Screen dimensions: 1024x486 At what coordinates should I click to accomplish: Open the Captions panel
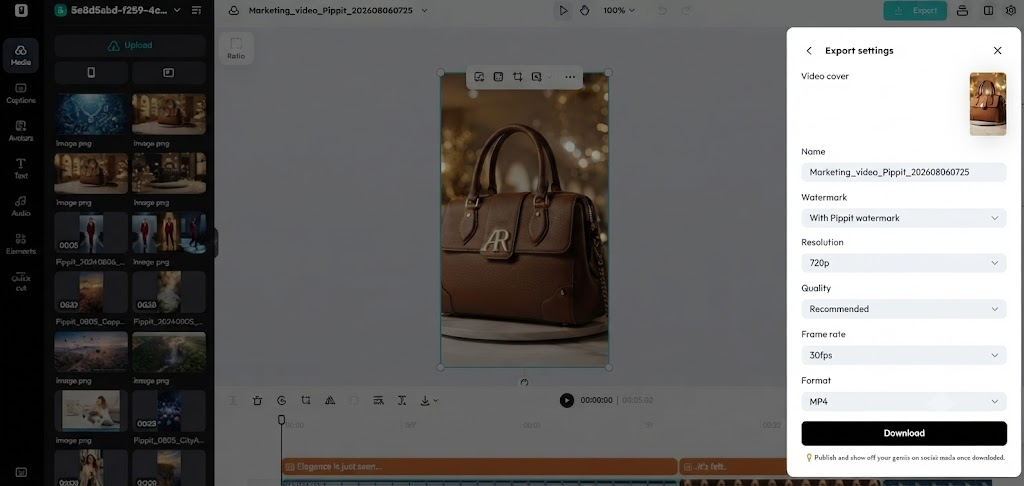point(21,93)
